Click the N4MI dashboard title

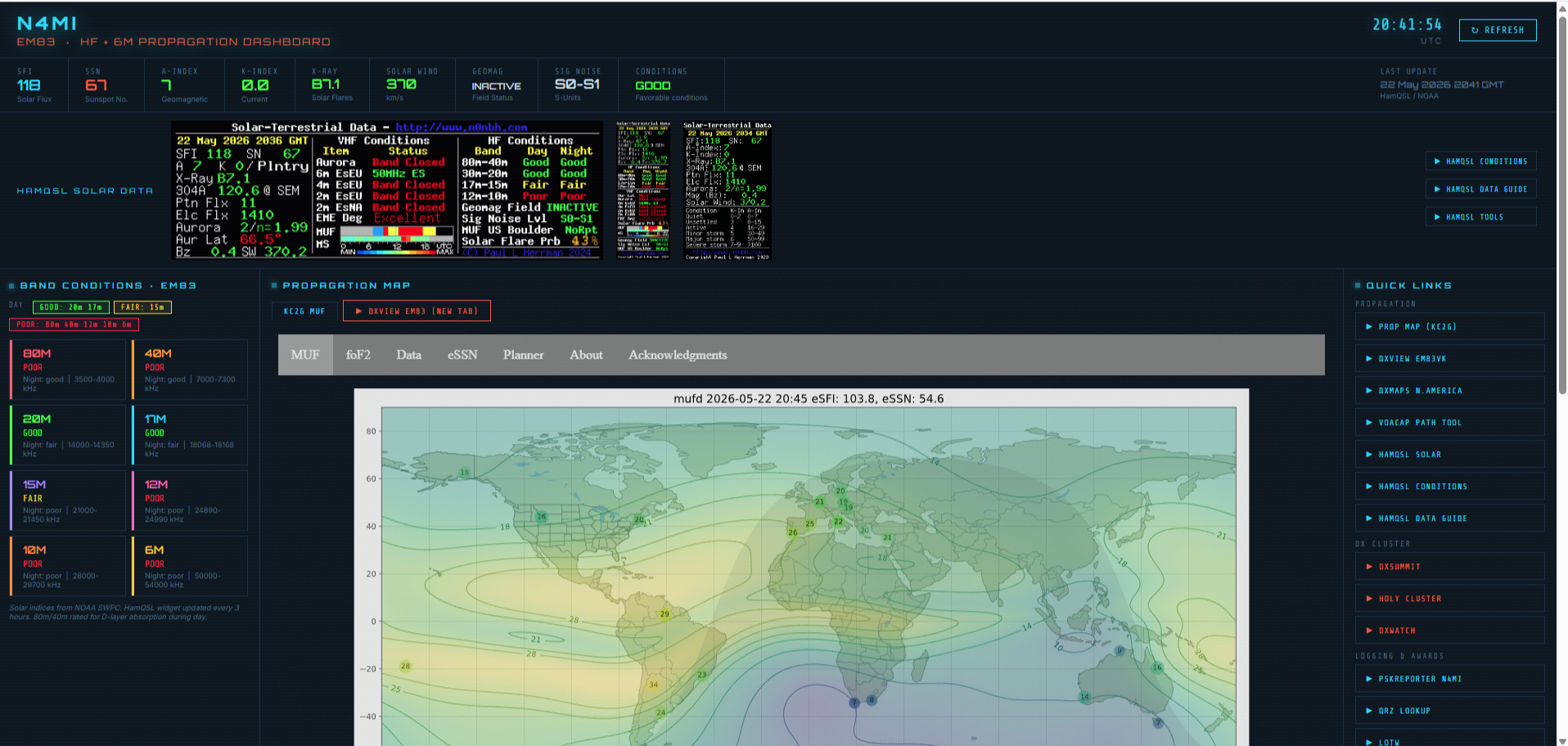[x=47, y=24]
